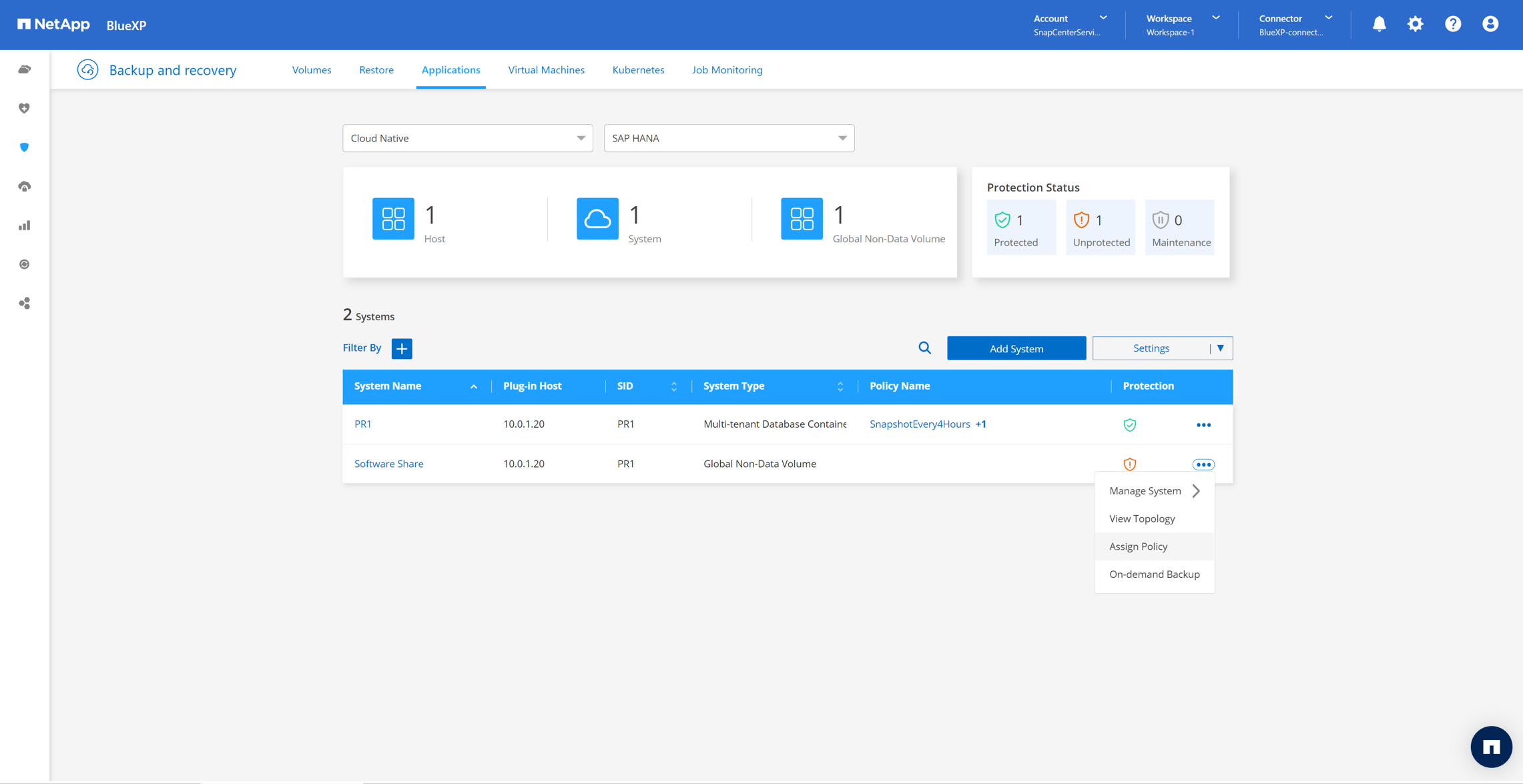Select Assign Policy from context menu
This screenshot has height=784, width=1523.
[1139, 546]
